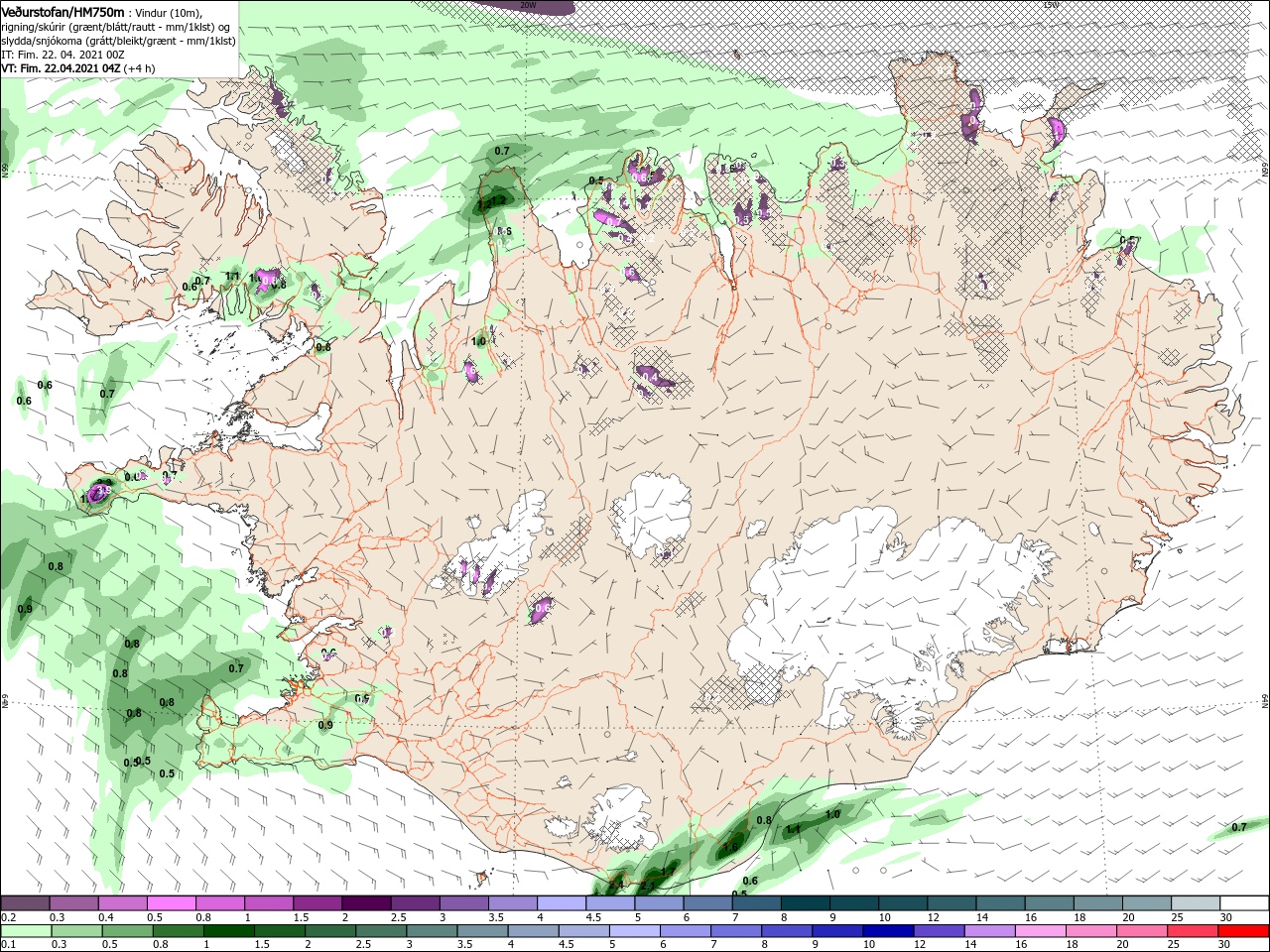The width and height of the screenshot is (1270, 952).
Task: Click the valid time 'VT: Fim. 22.04.2021 04Z'
Action: tap(62, 68)
